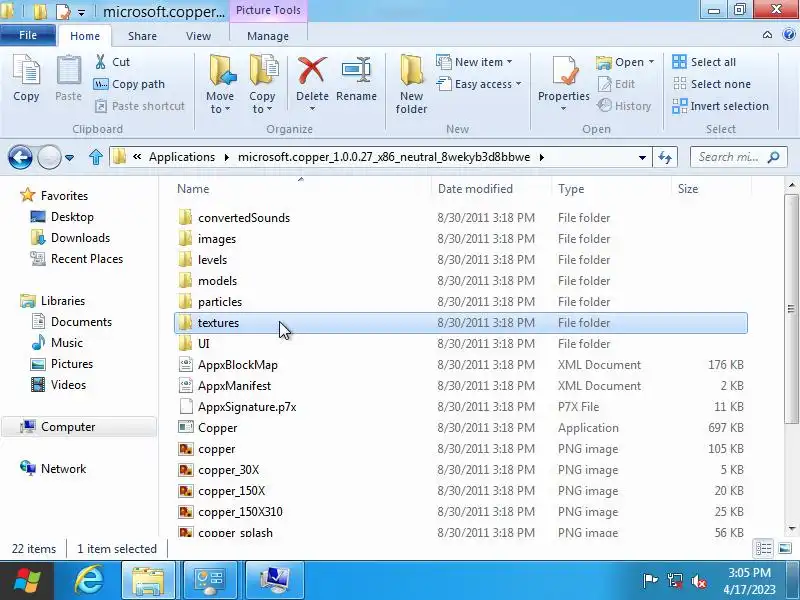Screen dimensions: 800x600
Task: Select Network in navigation pane
Action: coord(53,468)
